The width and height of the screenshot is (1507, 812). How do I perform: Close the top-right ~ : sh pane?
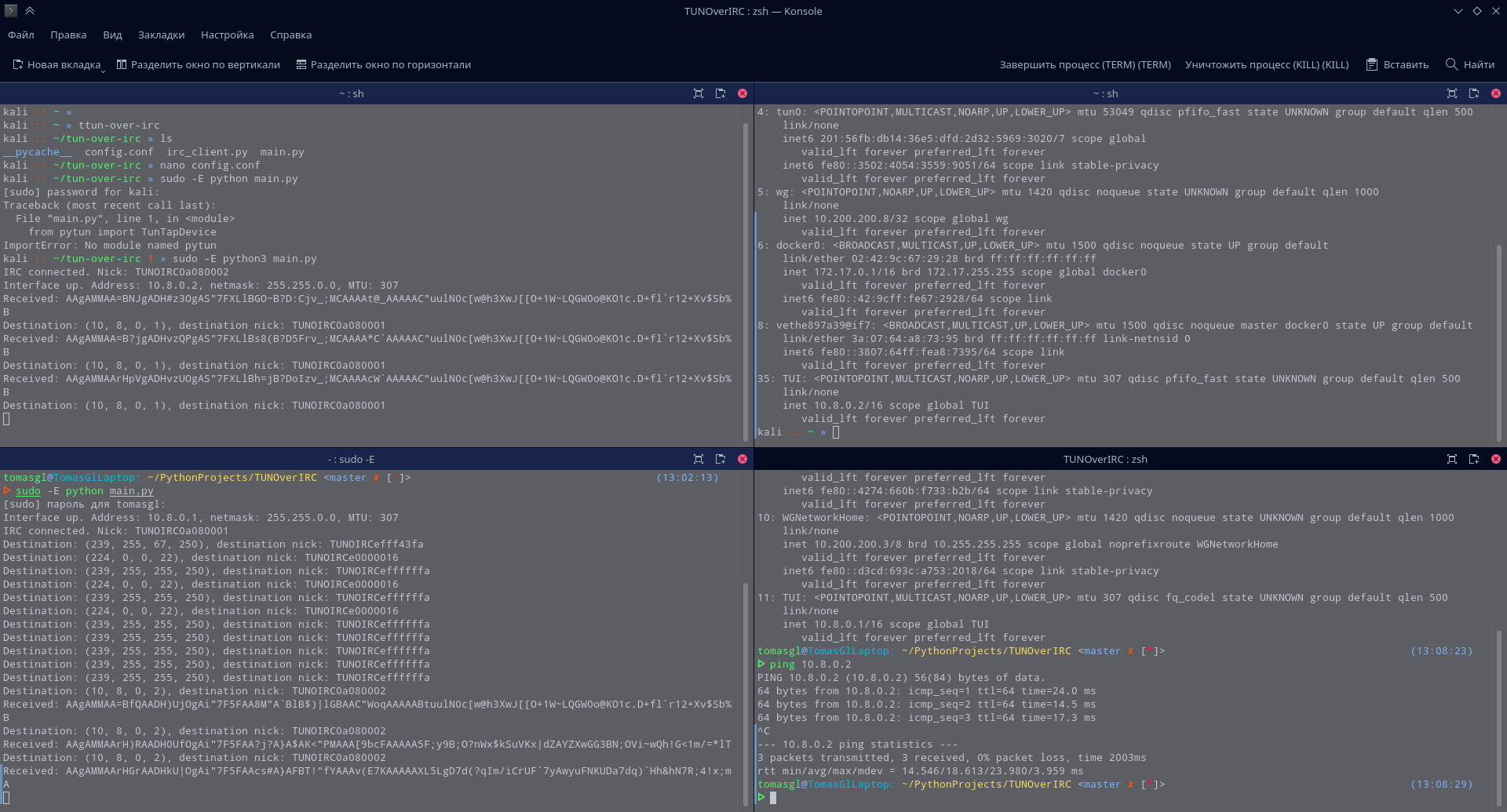pyautogui.click(x=1496, y=93)
